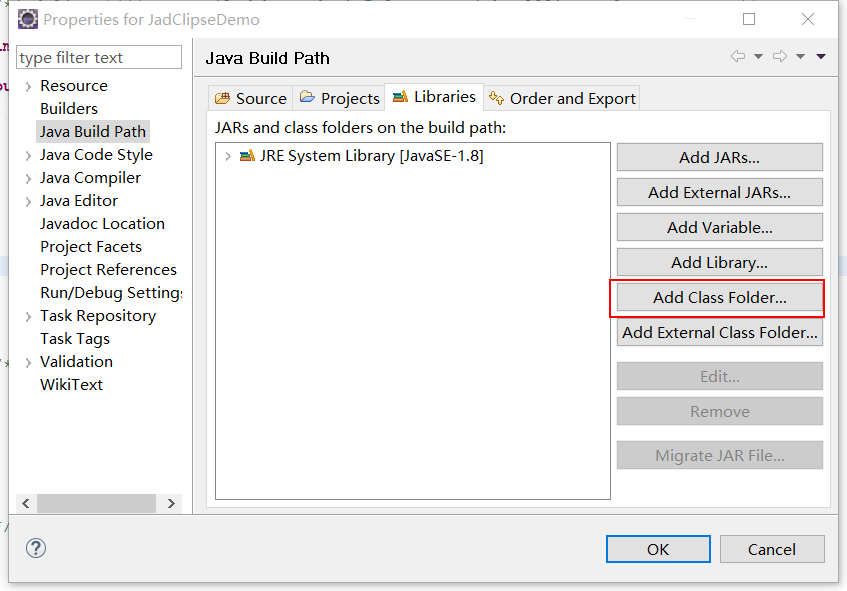
Task: Confirm with the OK button
Action: [658, 549]
